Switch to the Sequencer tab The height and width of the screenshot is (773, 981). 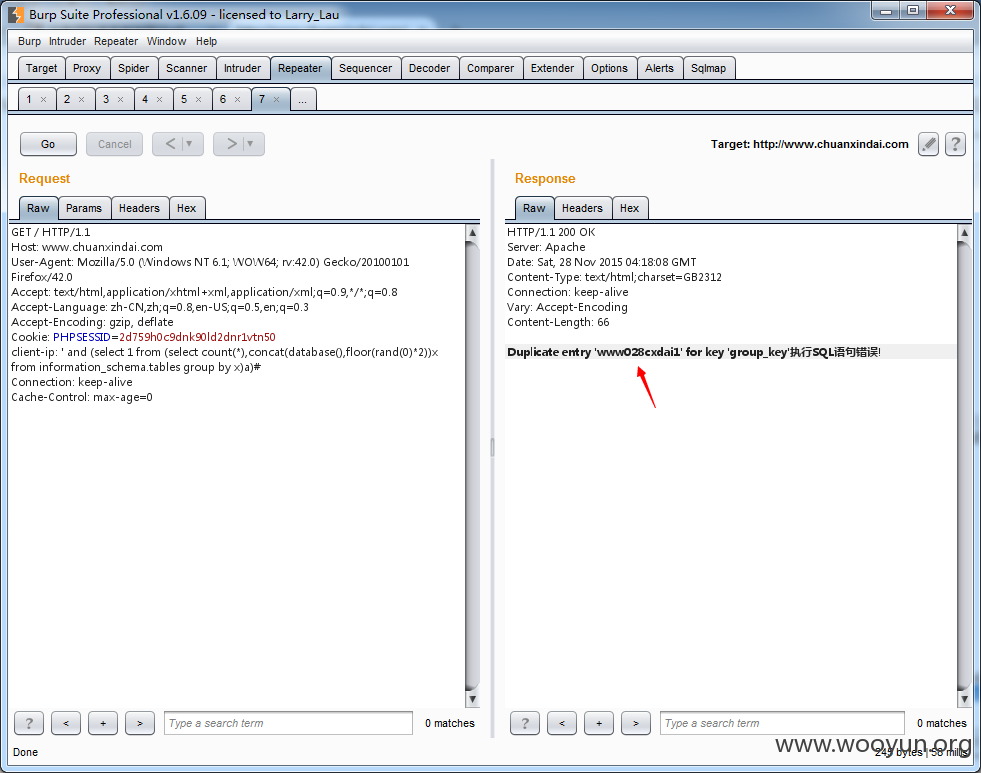click(x=365, y=68)
